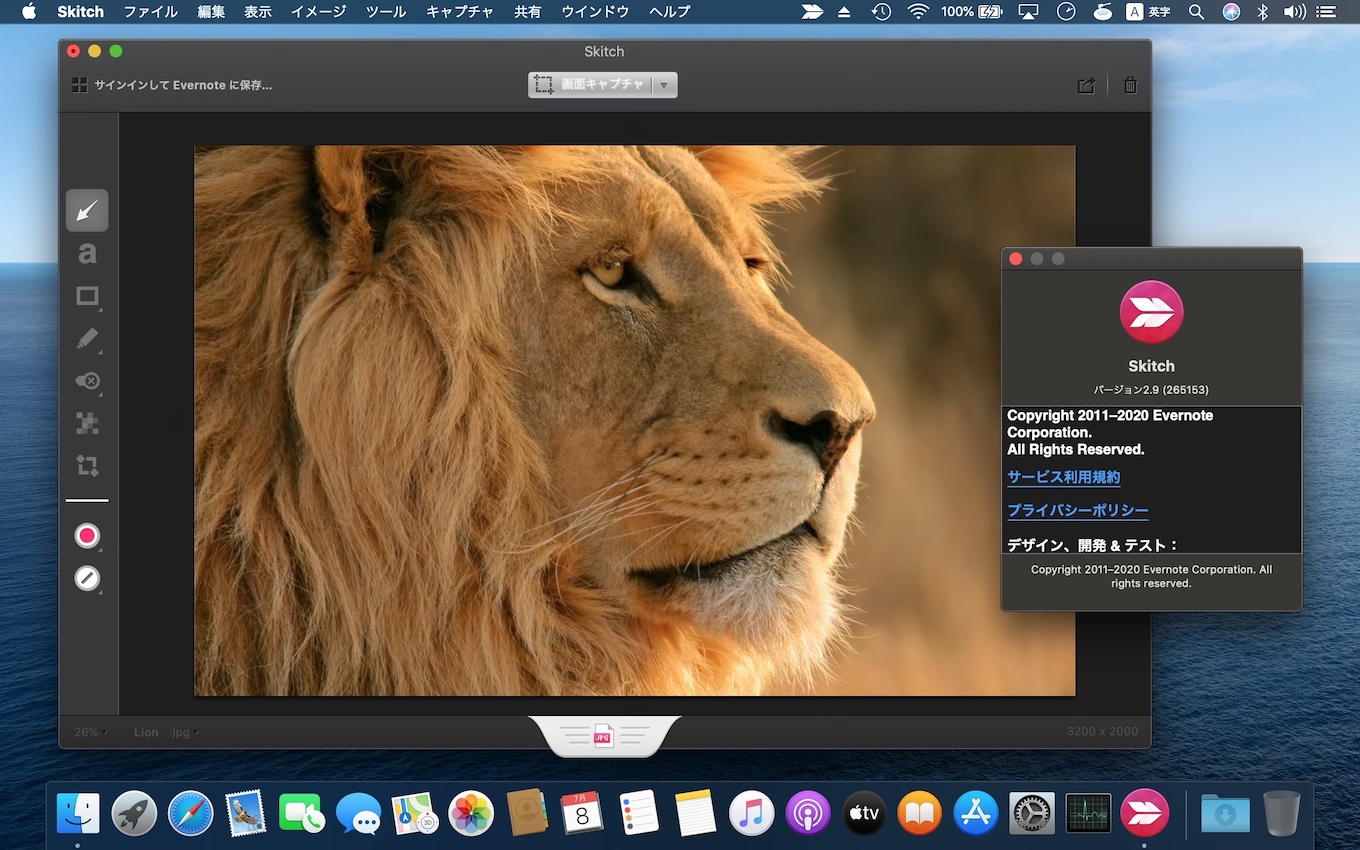This screenshot has width=1360, height=850.
Task: Open the App Store from the Dock
Action: (976, 813)
